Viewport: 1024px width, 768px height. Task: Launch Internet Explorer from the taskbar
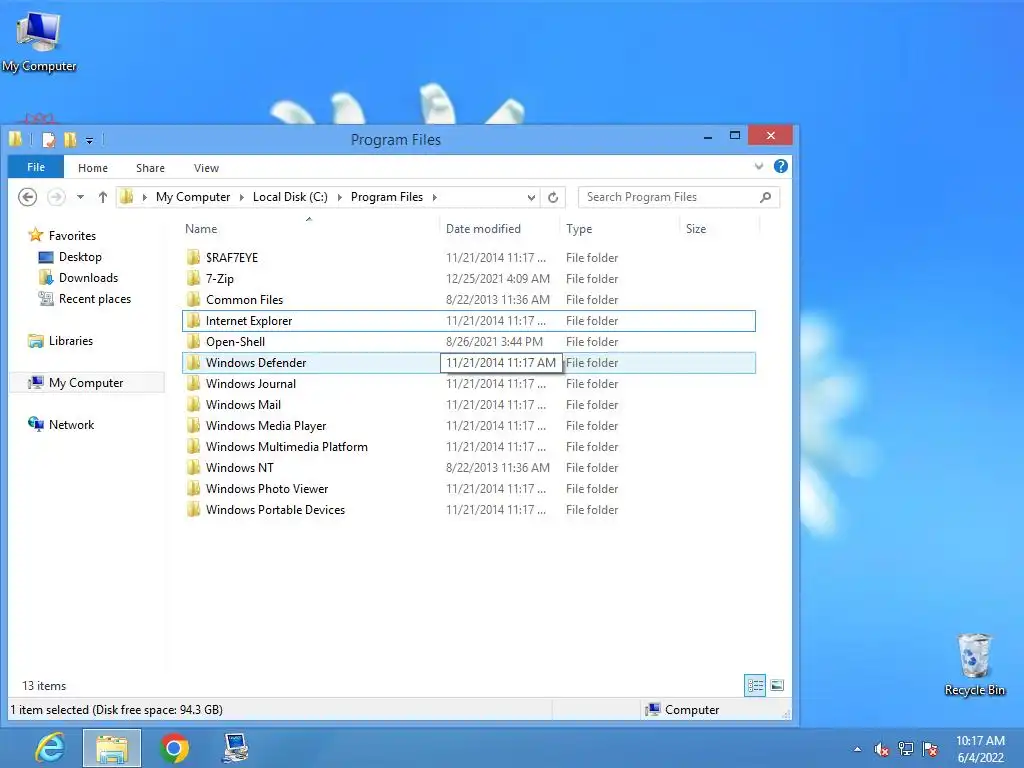pos(51,748)
